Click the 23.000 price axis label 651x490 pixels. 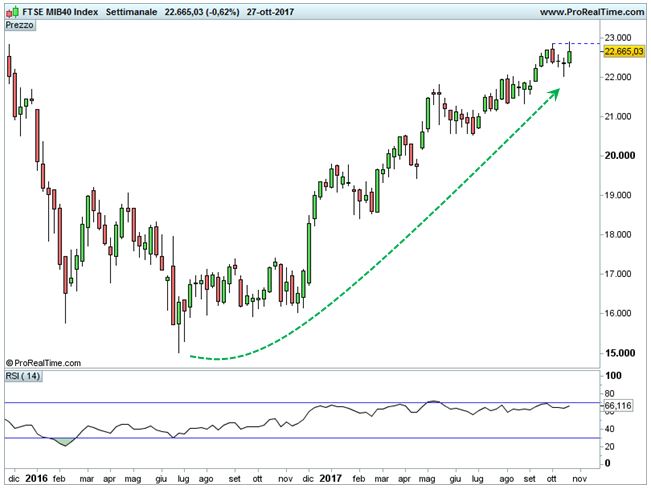(618, 38)
